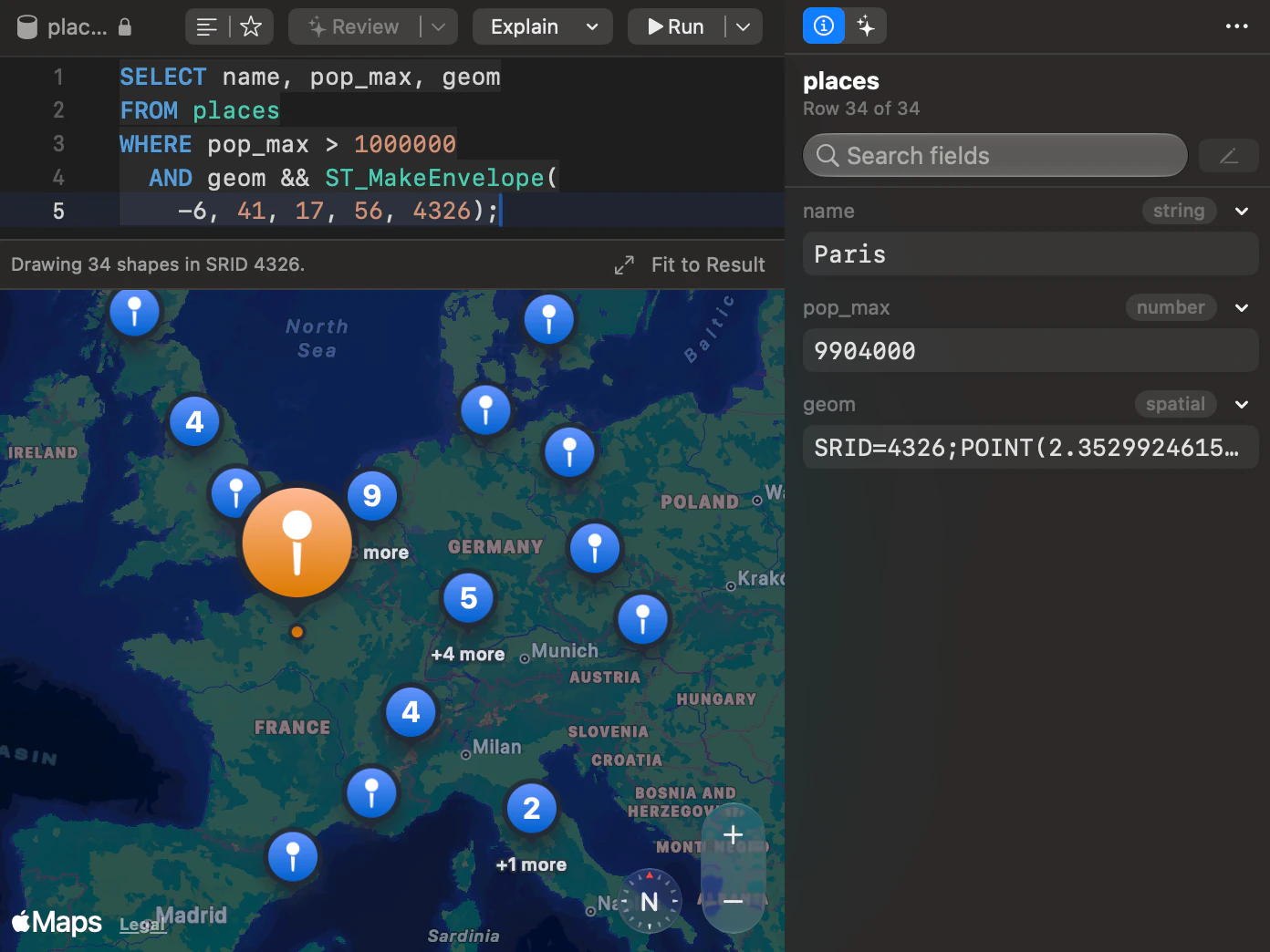This screenshot has width=1270, height=952.
Task: Run the SQL query
Action: pos(676,27)
